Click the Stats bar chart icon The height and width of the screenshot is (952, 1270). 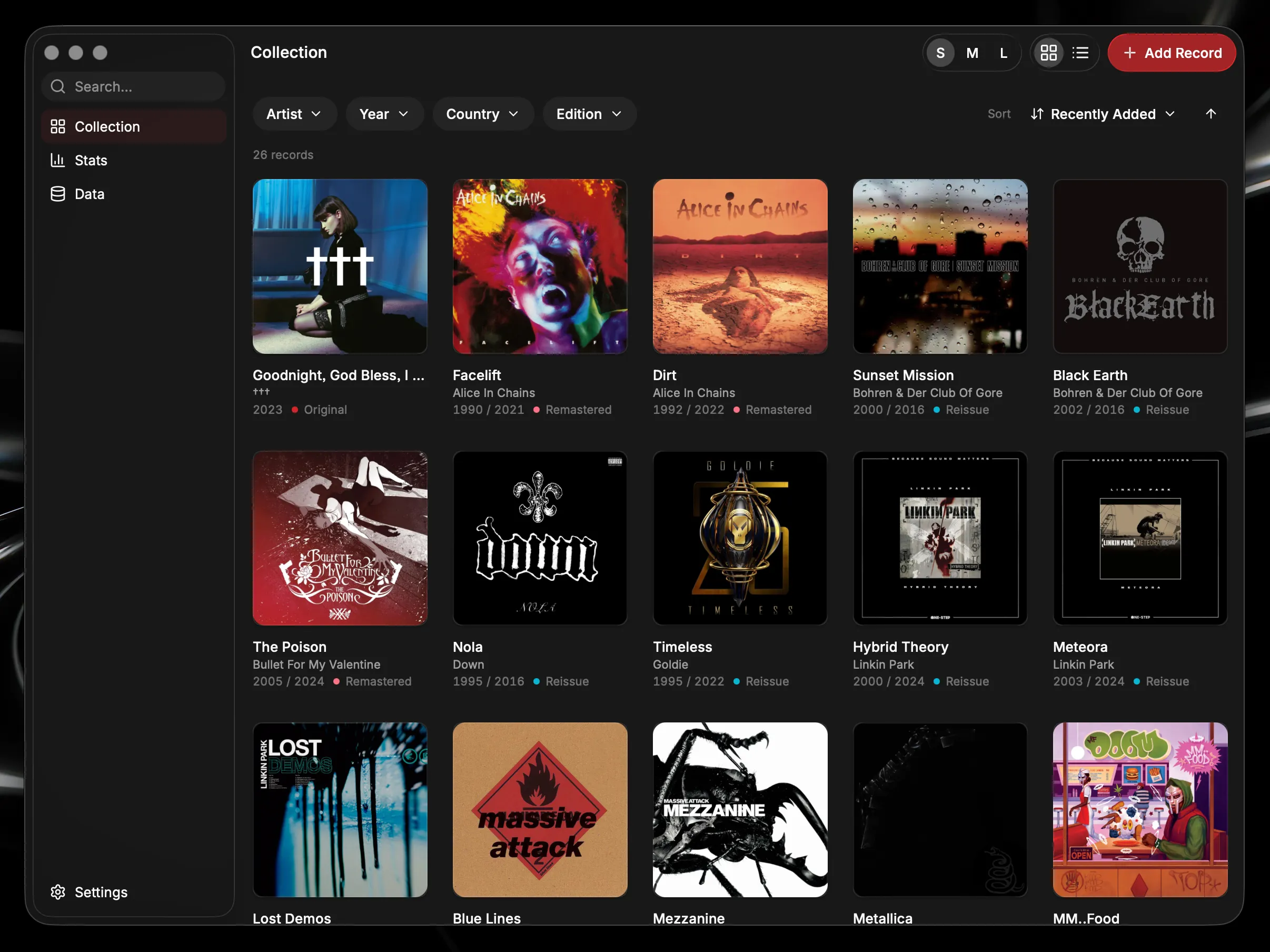pyautogui.click(x=58, y=160)
